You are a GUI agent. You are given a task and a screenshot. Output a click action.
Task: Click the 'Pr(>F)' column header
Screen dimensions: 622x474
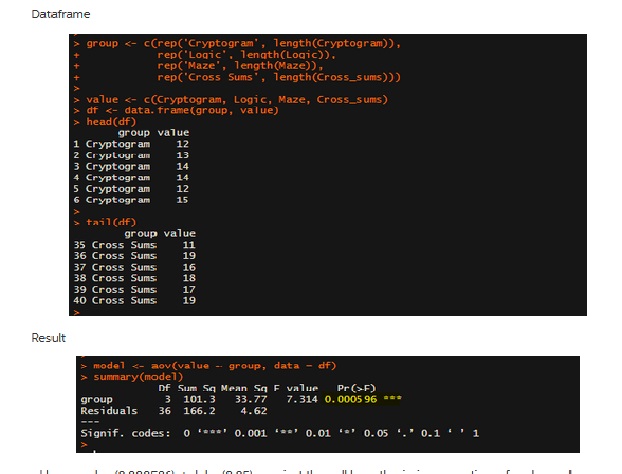pyautogui.click(x=356, y=388)
